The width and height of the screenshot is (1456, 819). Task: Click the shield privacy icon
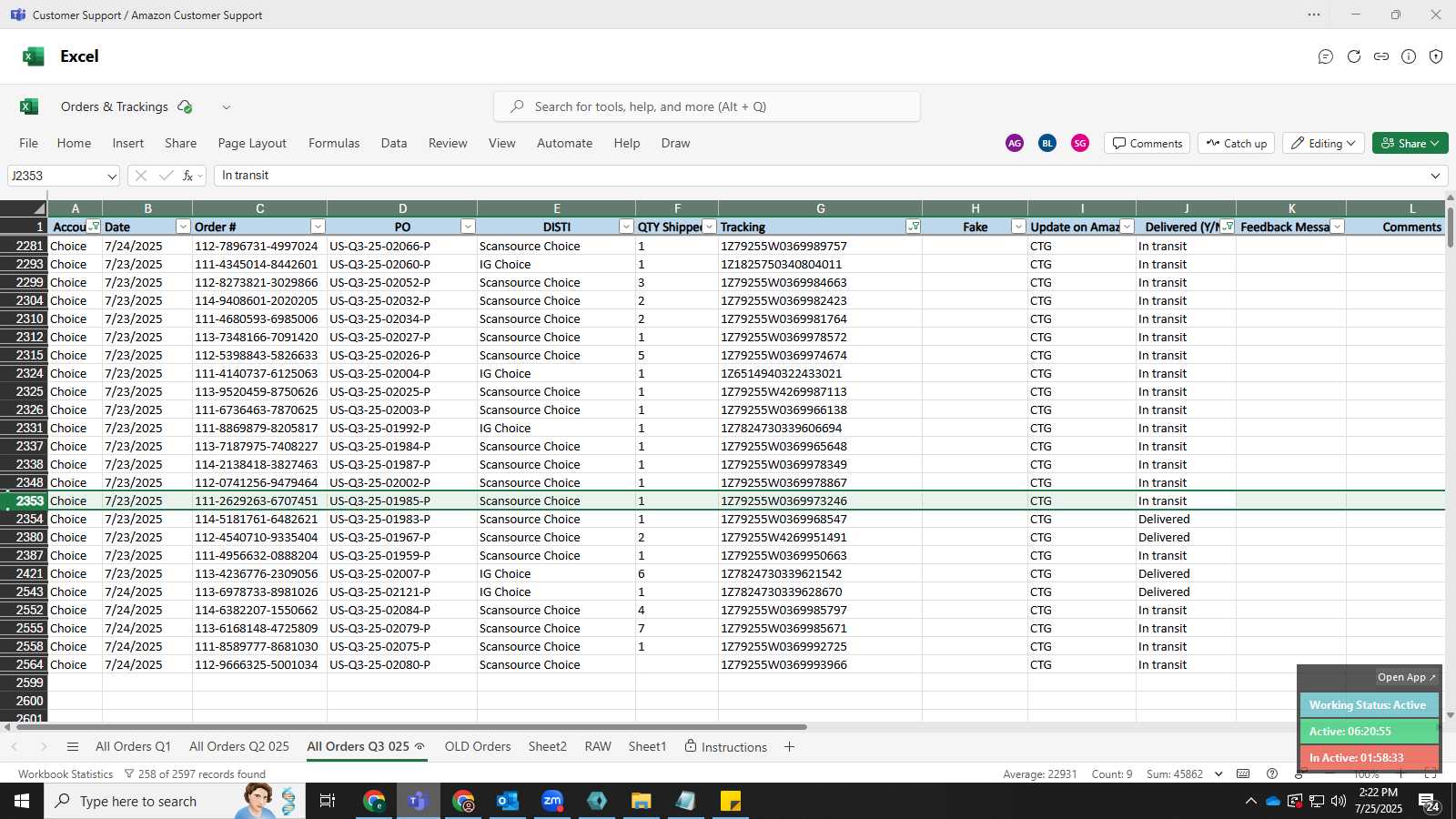tap(1436, 56)
